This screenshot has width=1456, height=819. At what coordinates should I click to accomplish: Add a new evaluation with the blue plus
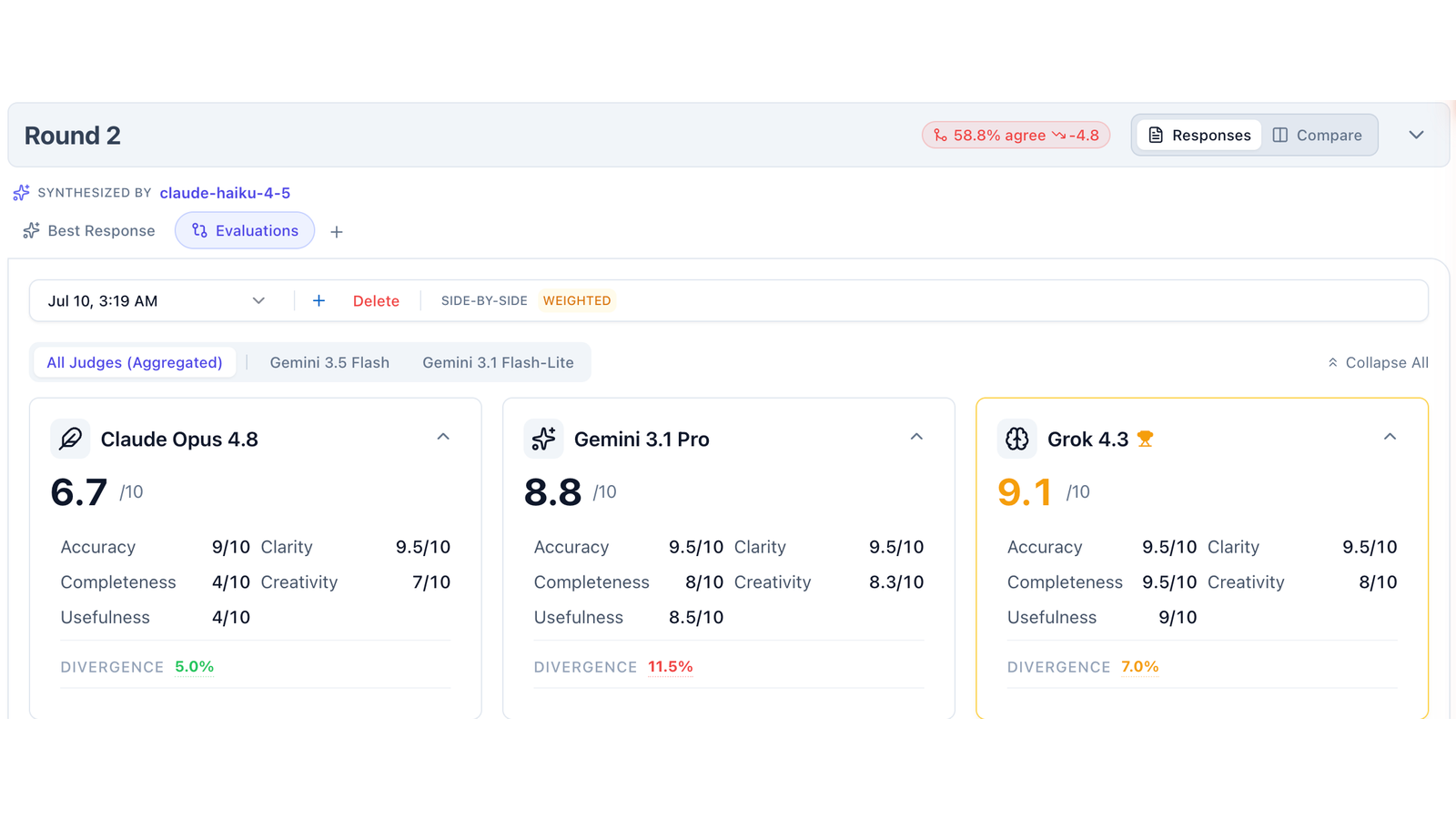point(318,300)
